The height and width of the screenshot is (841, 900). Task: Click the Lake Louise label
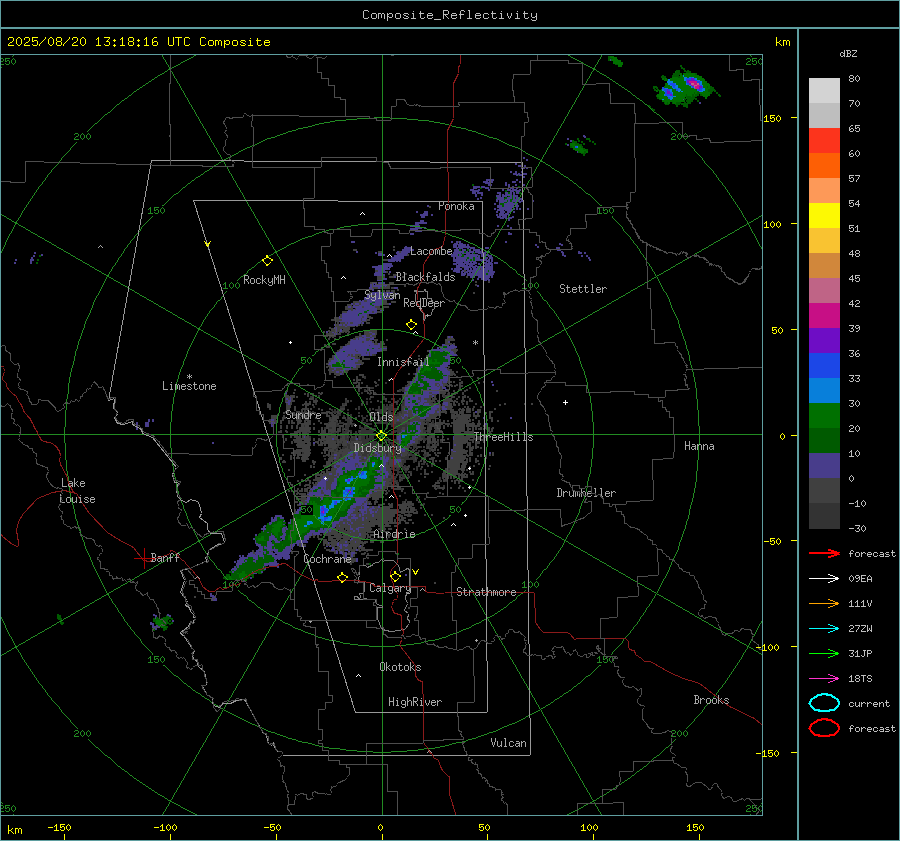click(x=77, y=491)
